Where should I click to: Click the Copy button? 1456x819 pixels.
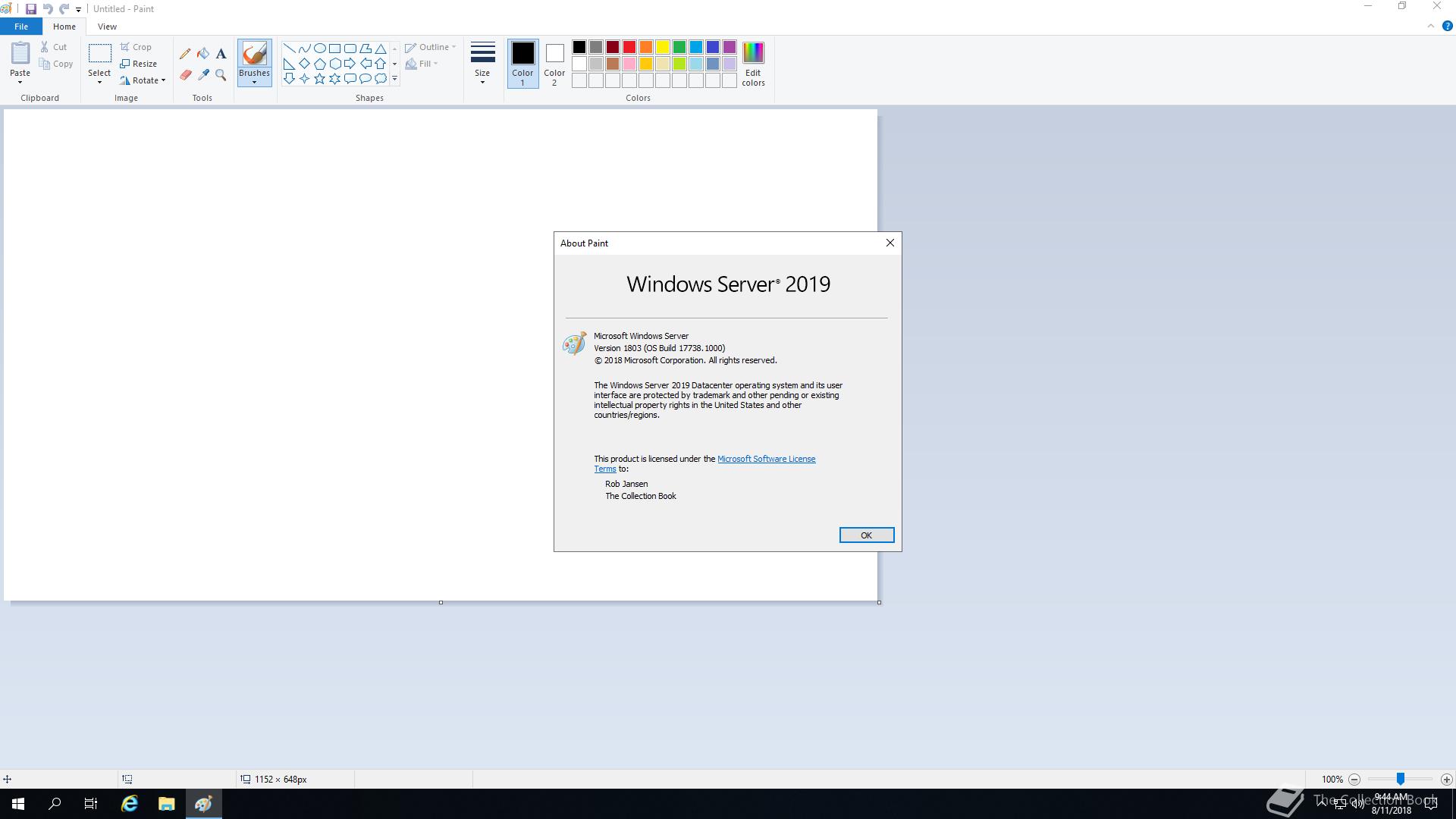(x=56, y=64)
